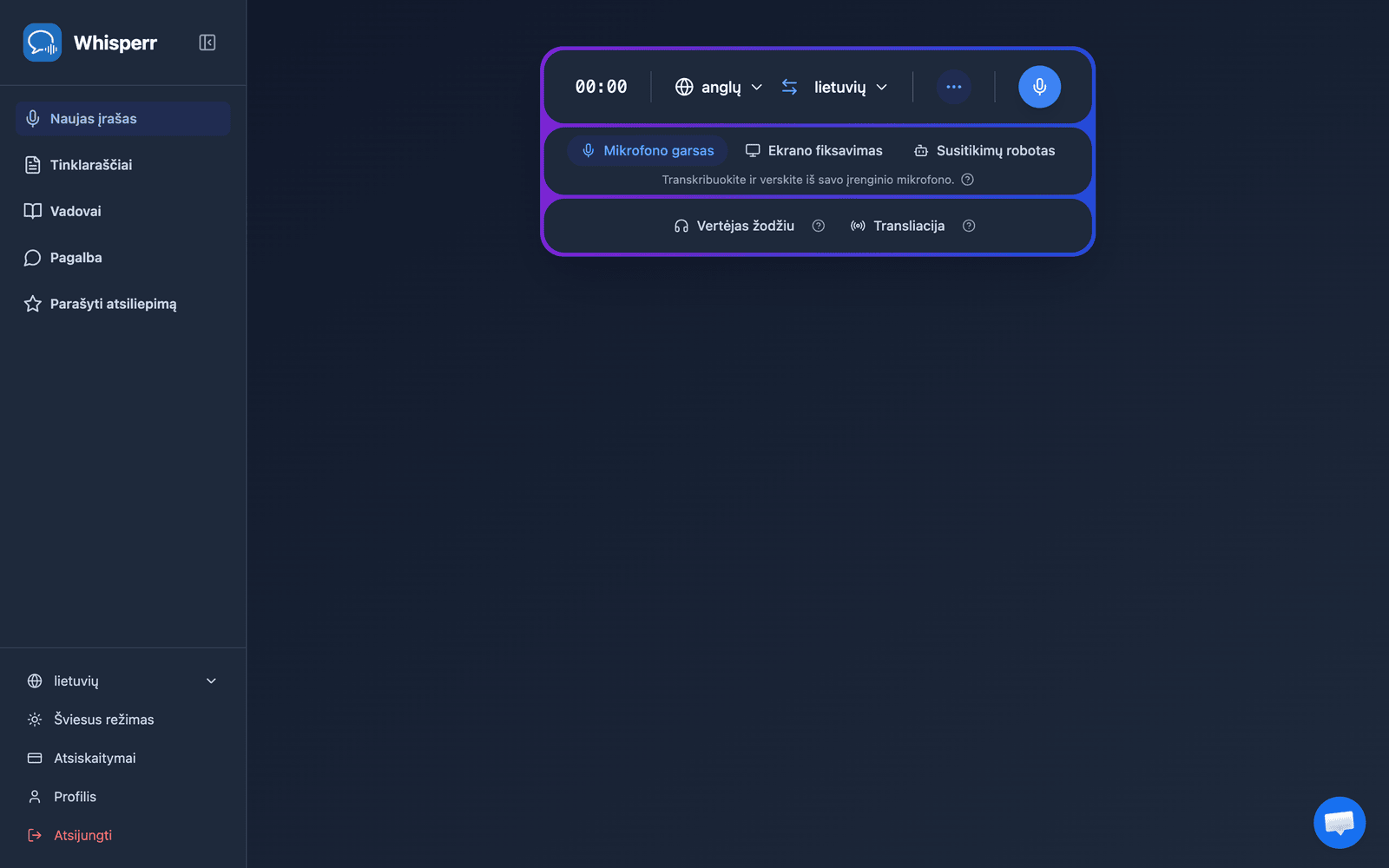1389x868 pixels.
Task: Click globe icon beside anglų
Action: 684,87
